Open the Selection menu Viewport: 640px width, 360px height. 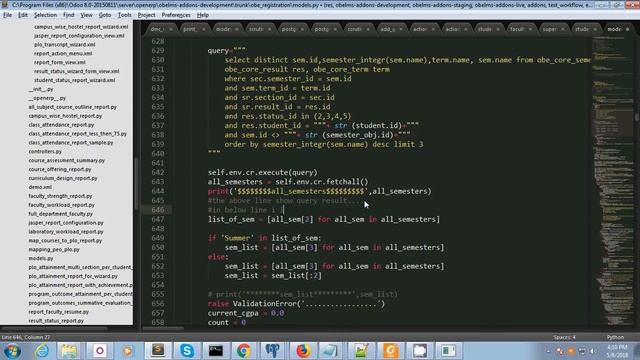(45, 15)
